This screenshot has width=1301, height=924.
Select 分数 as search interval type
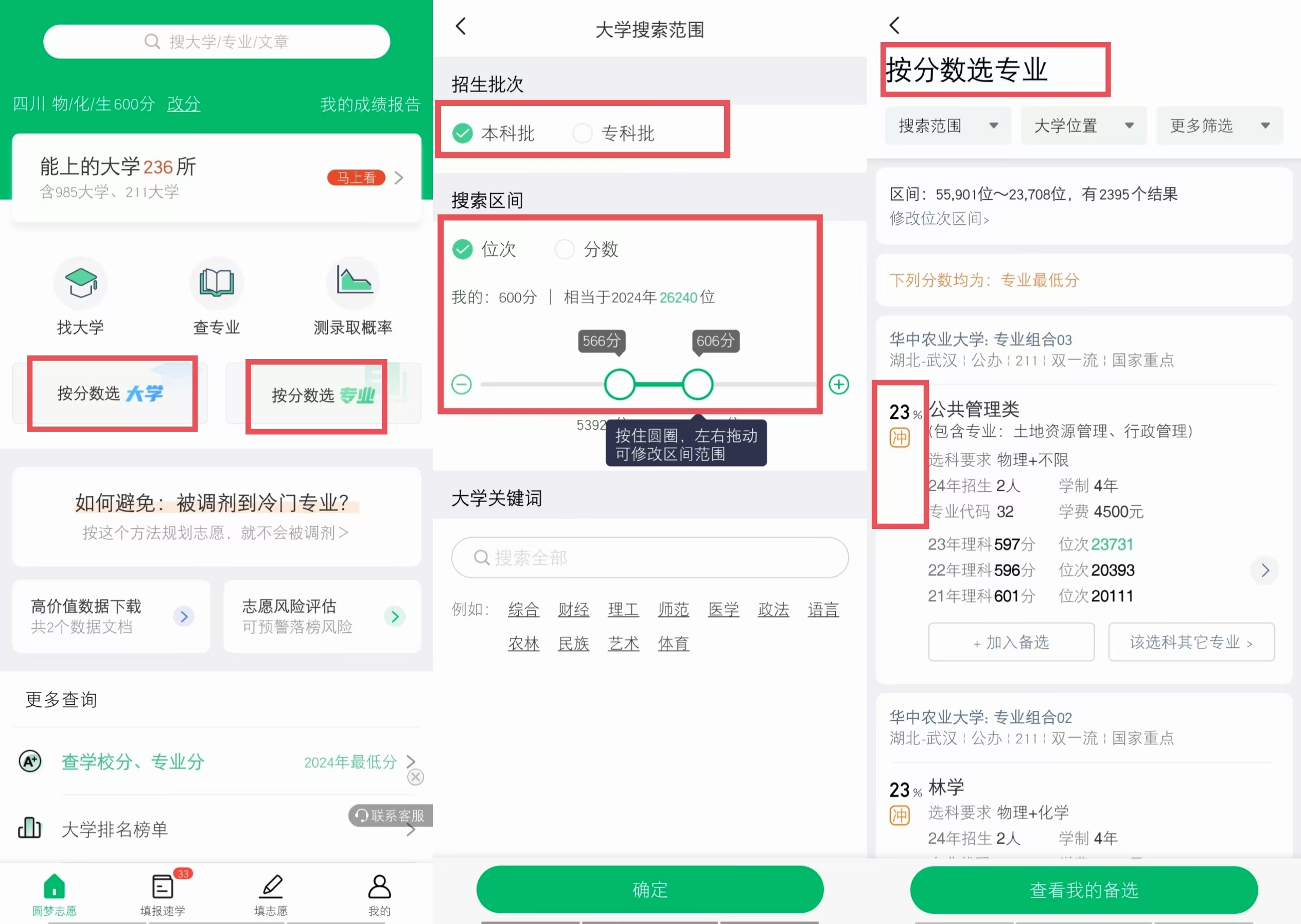[x=565, y=249]
